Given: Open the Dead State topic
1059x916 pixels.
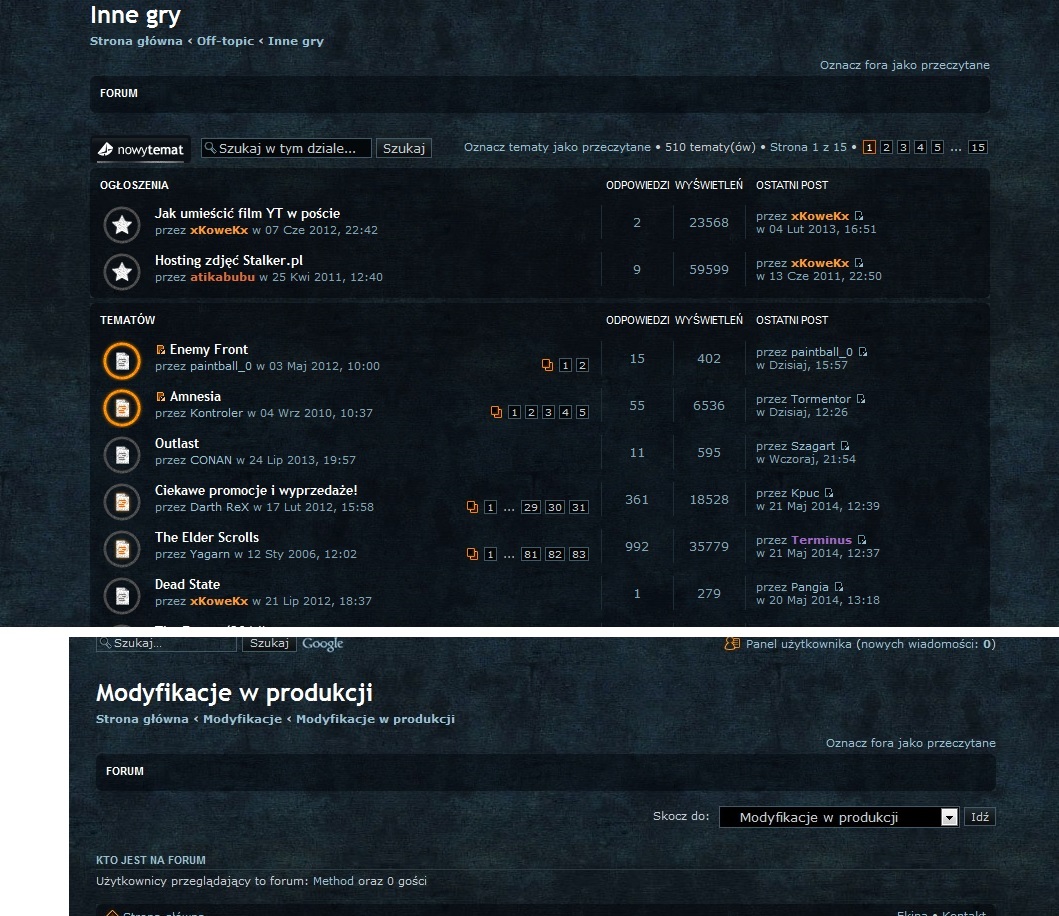Looking at the screenshot, I should [187, 584].
